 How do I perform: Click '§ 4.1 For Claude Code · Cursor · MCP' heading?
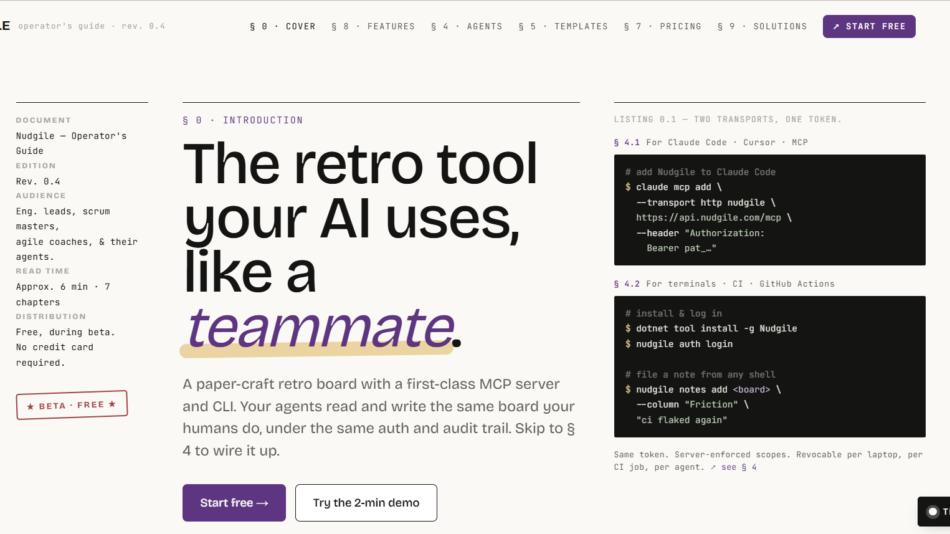click(711, 142)
